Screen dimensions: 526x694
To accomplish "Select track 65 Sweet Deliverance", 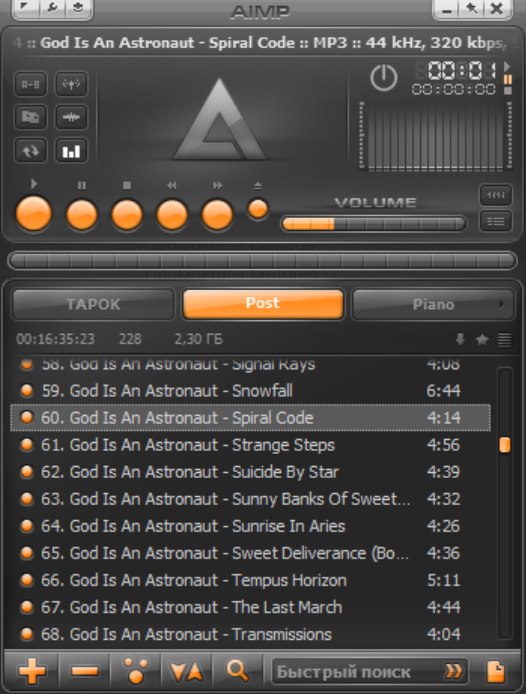I will pos(251,553).
